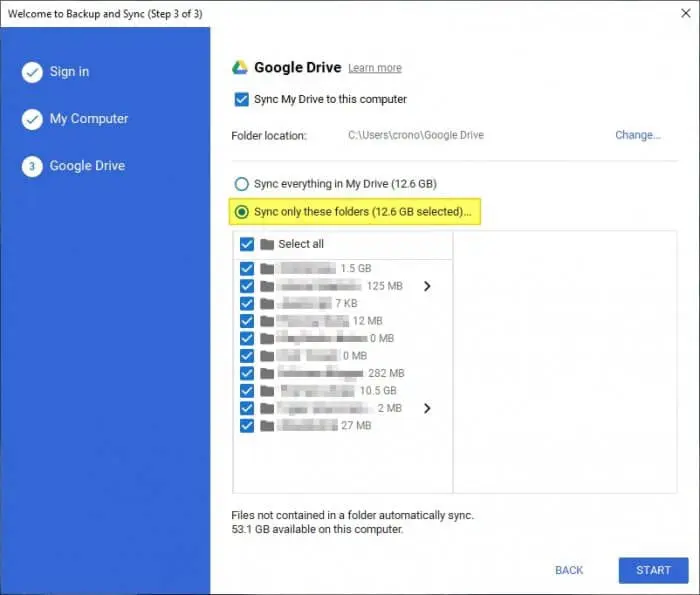Image resolution: width=700 pixels, height=595 pixels.
Task: Toggle the Select all checkbox
Action: 247,244
